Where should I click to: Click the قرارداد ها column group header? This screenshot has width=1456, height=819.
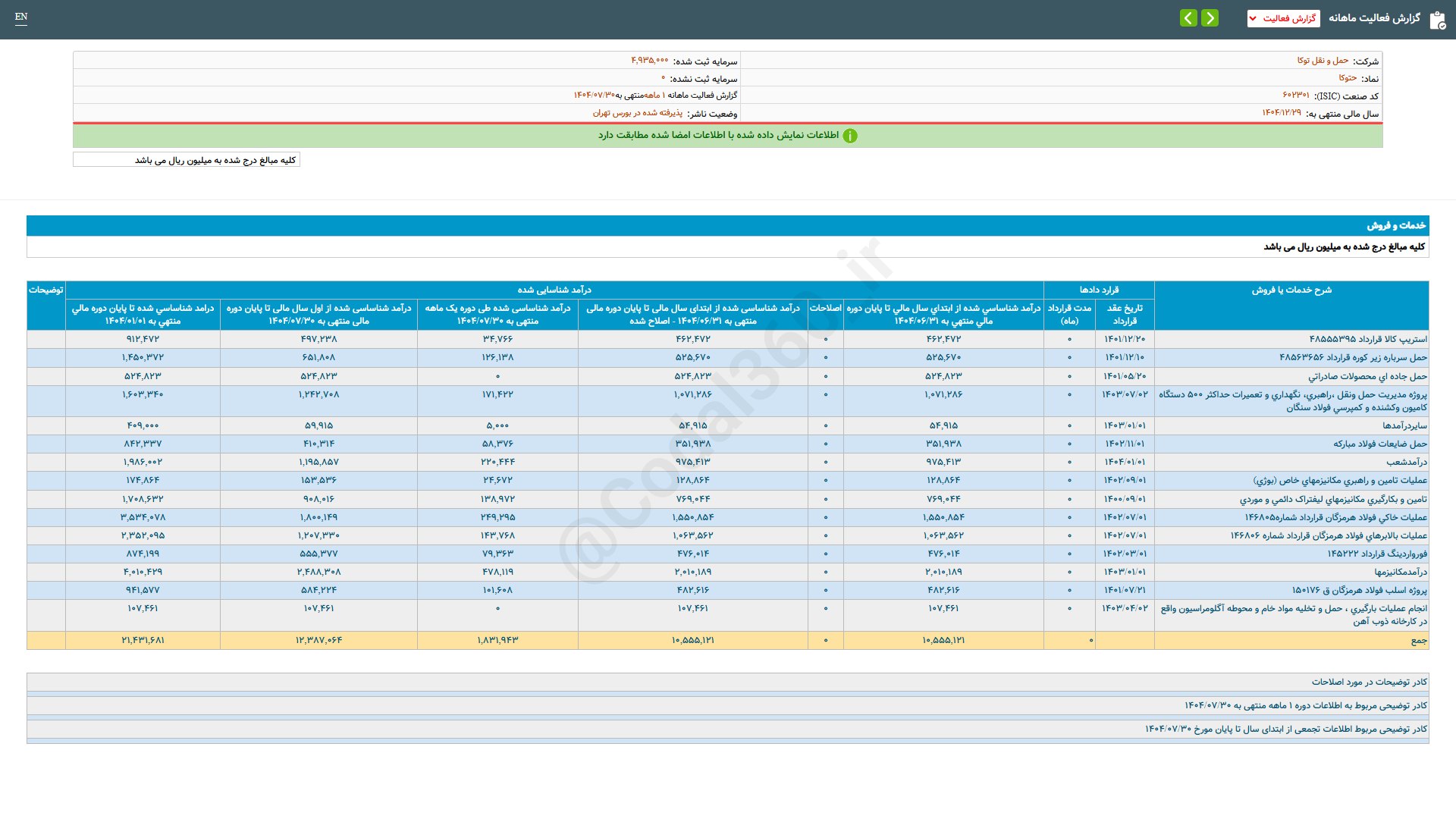(x=1099, y=290)
